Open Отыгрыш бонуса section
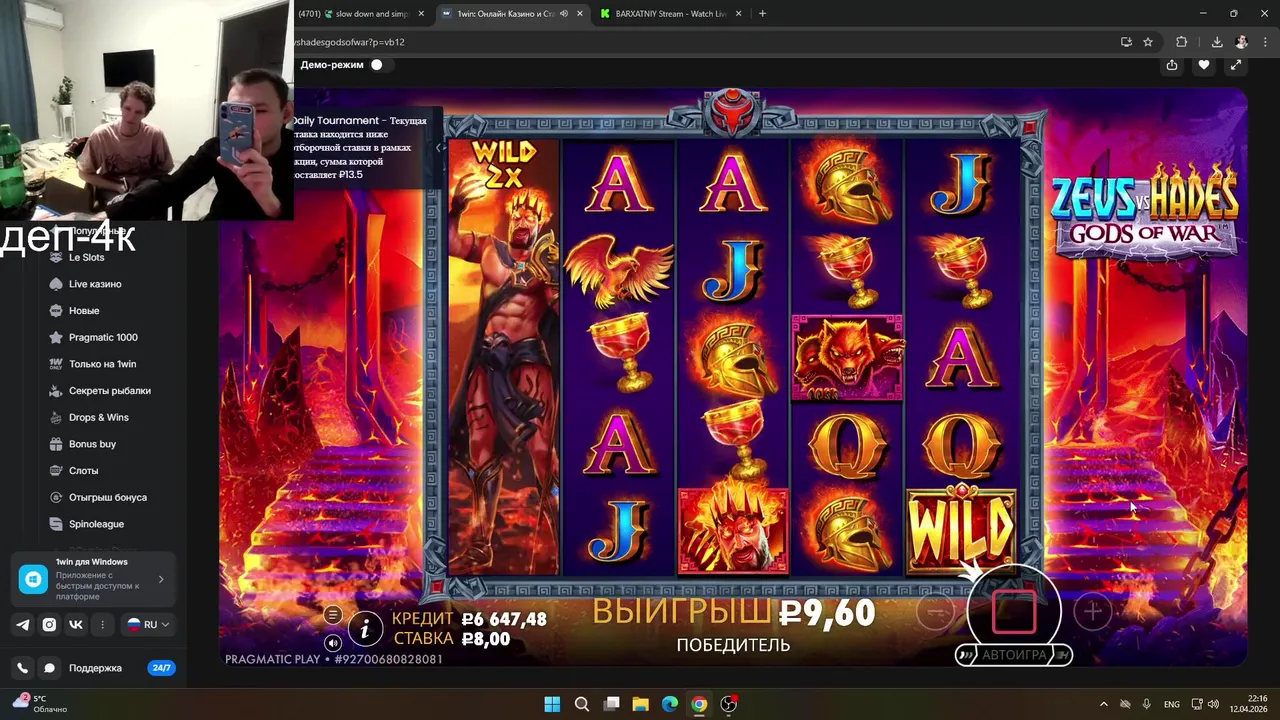The height and width of the screenshot is (720, 1280). tap(108, 497)
